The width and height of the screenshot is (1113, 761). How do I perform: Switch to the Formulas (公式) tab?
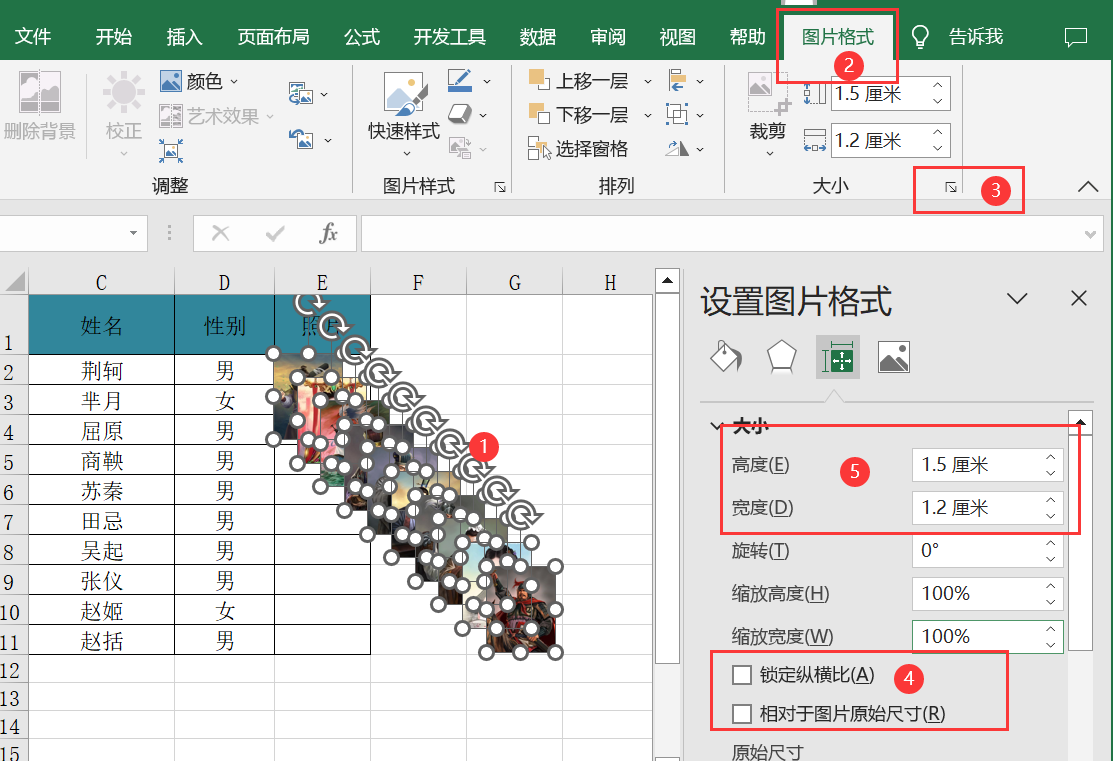[x=362, y=37]
